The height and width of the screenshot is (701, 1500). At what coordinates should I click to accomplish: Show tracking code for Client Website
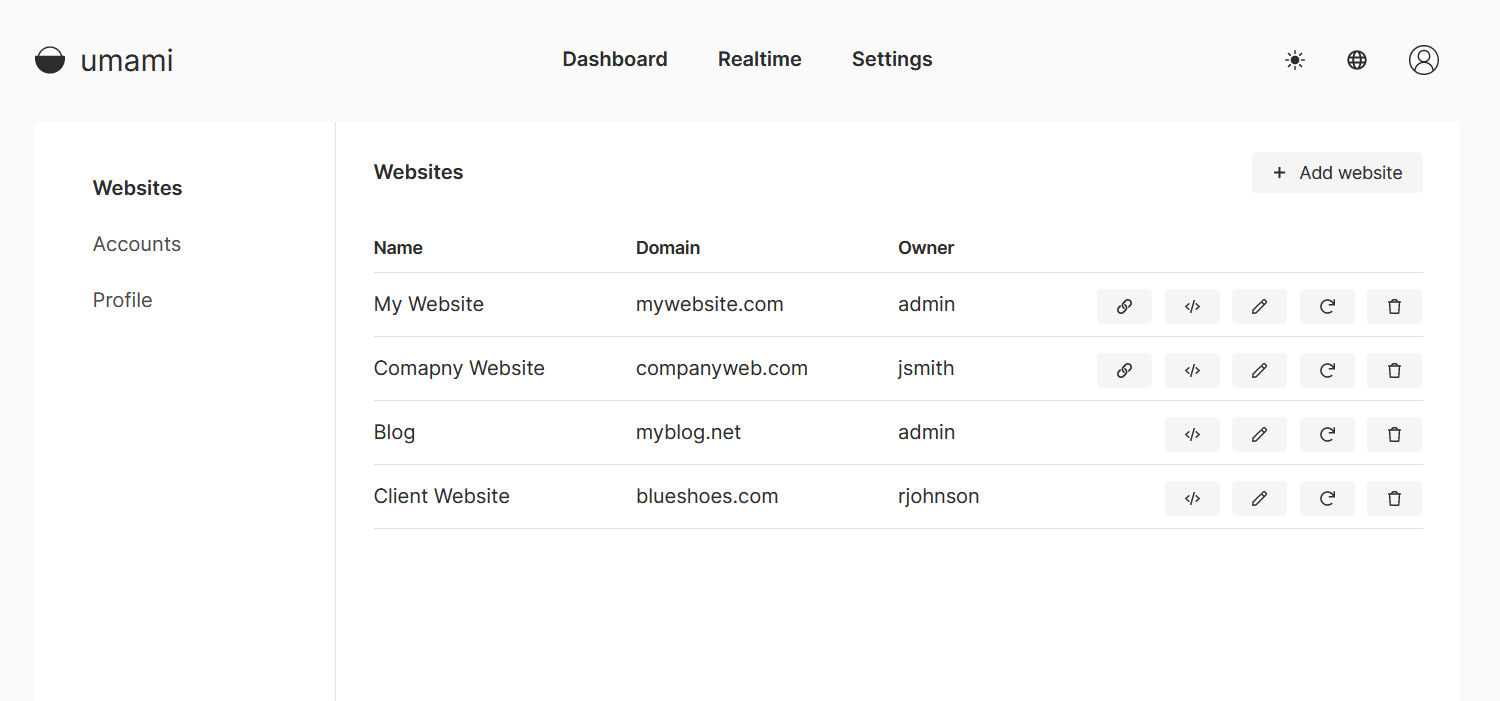click(x=1192, y=499)
